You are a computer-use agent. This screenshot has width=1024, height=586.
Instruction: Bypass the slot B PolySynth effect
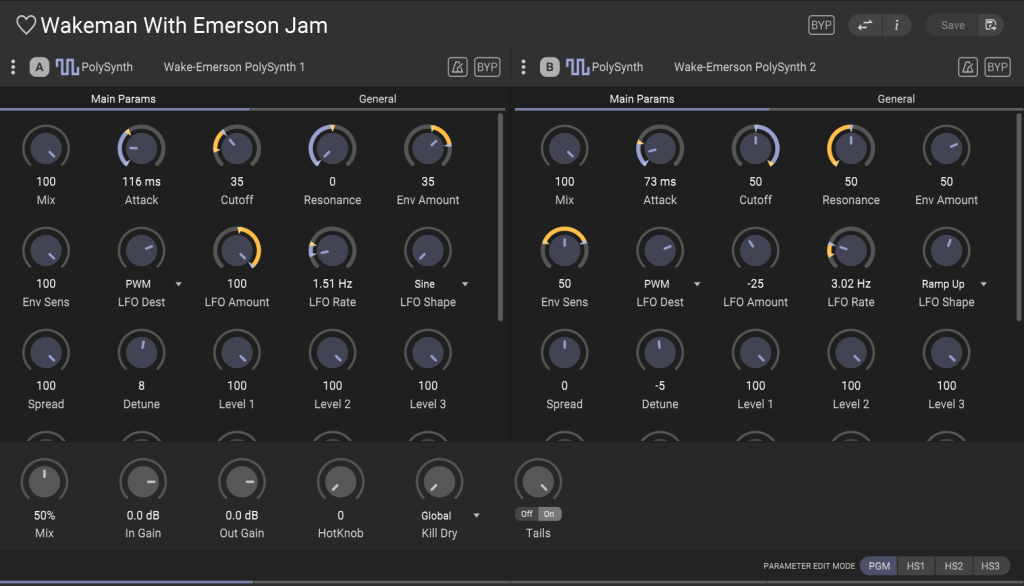(997, 67)
